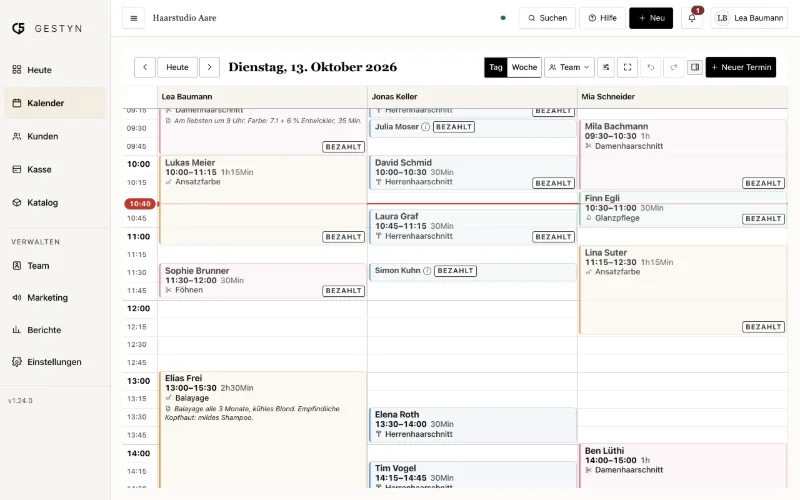Open Laura Graf appointment
Viewport: 800px width, 500px height.
pyautogui.click(x=472, y=227)
